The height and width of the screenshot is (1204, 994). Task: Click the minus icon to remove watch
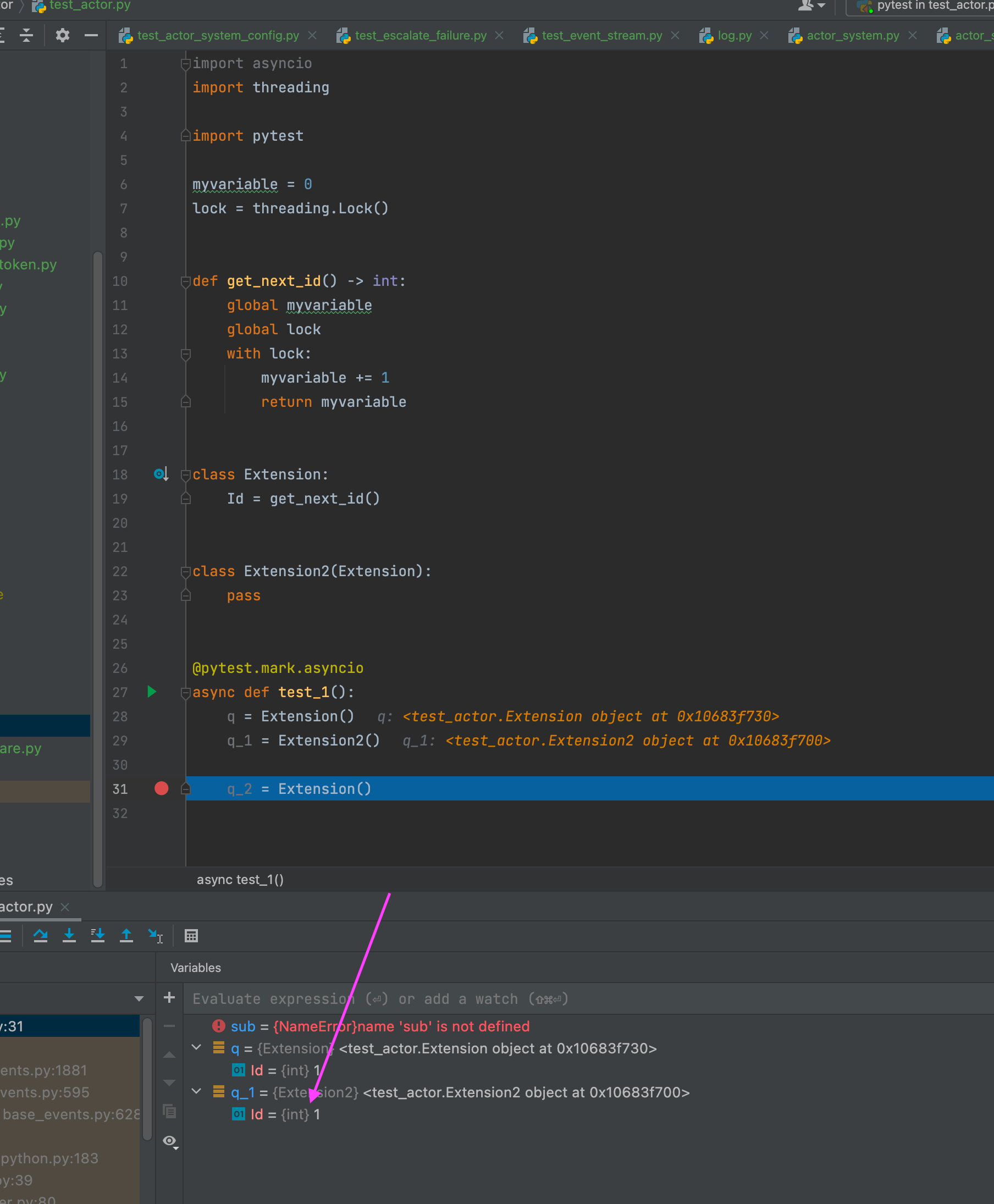[169, 1026]
